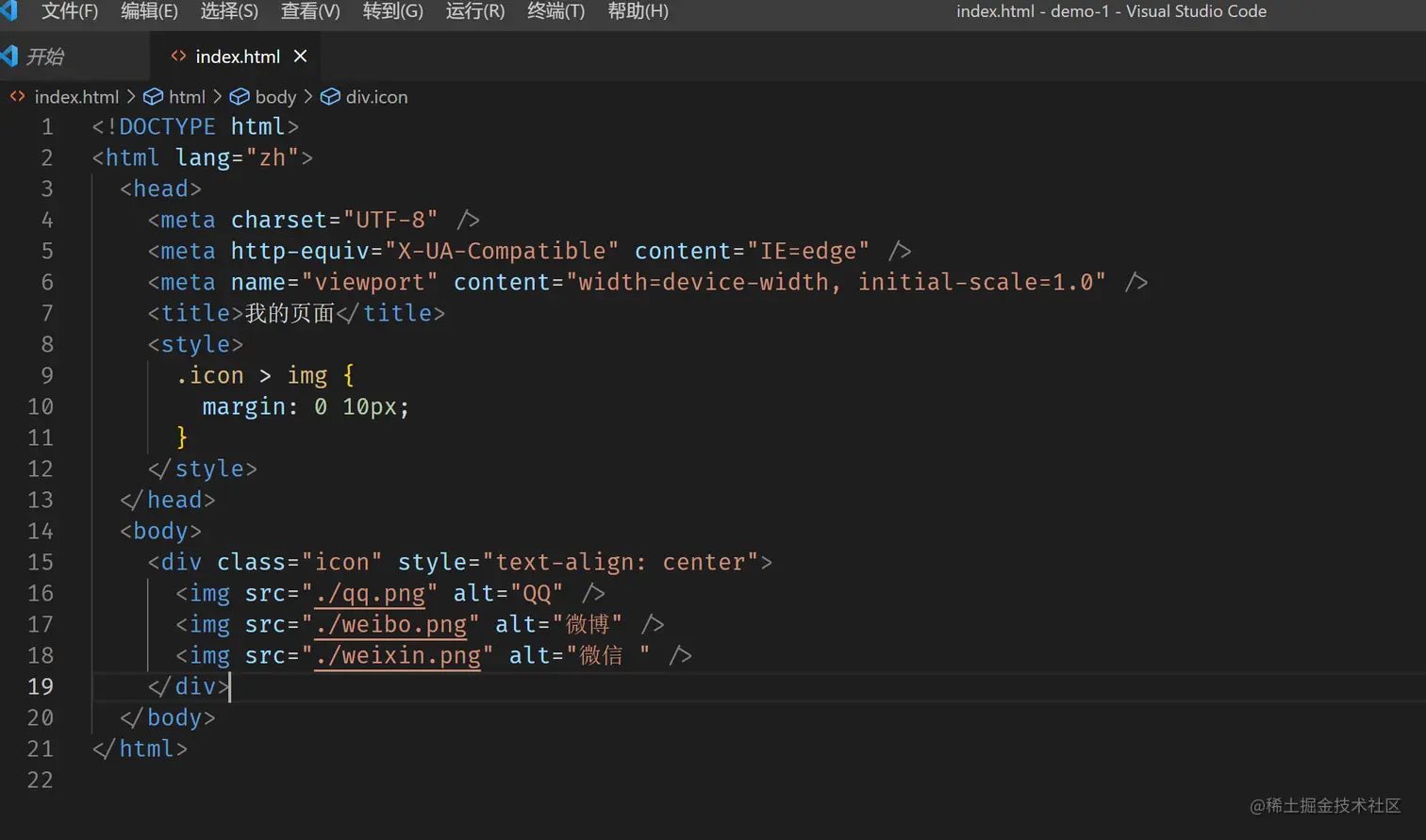The height and width of the screenshot is (840, 1426).
Task: Click the closing </style> tag
Action: point(203,469)
